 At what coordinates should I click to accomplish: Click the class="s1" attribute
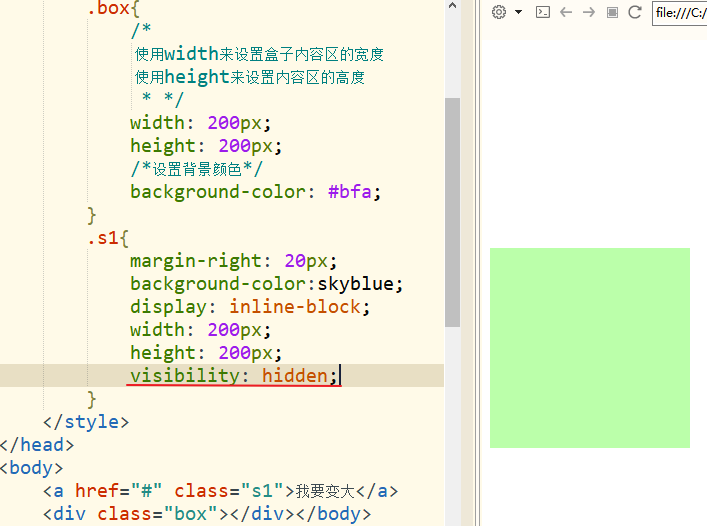tap(229, 491)
